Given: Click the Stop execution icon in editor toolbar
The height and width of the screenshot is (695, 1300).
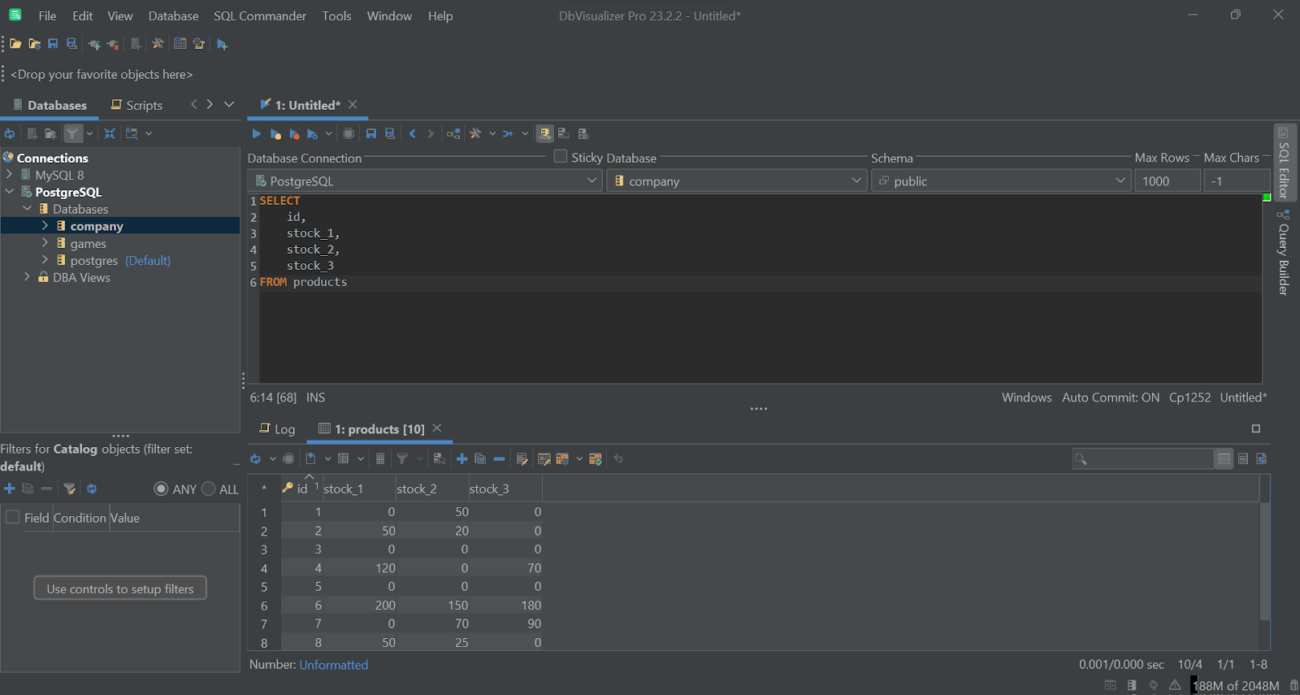Looking at the screenshot, I should tap(348, 133).
